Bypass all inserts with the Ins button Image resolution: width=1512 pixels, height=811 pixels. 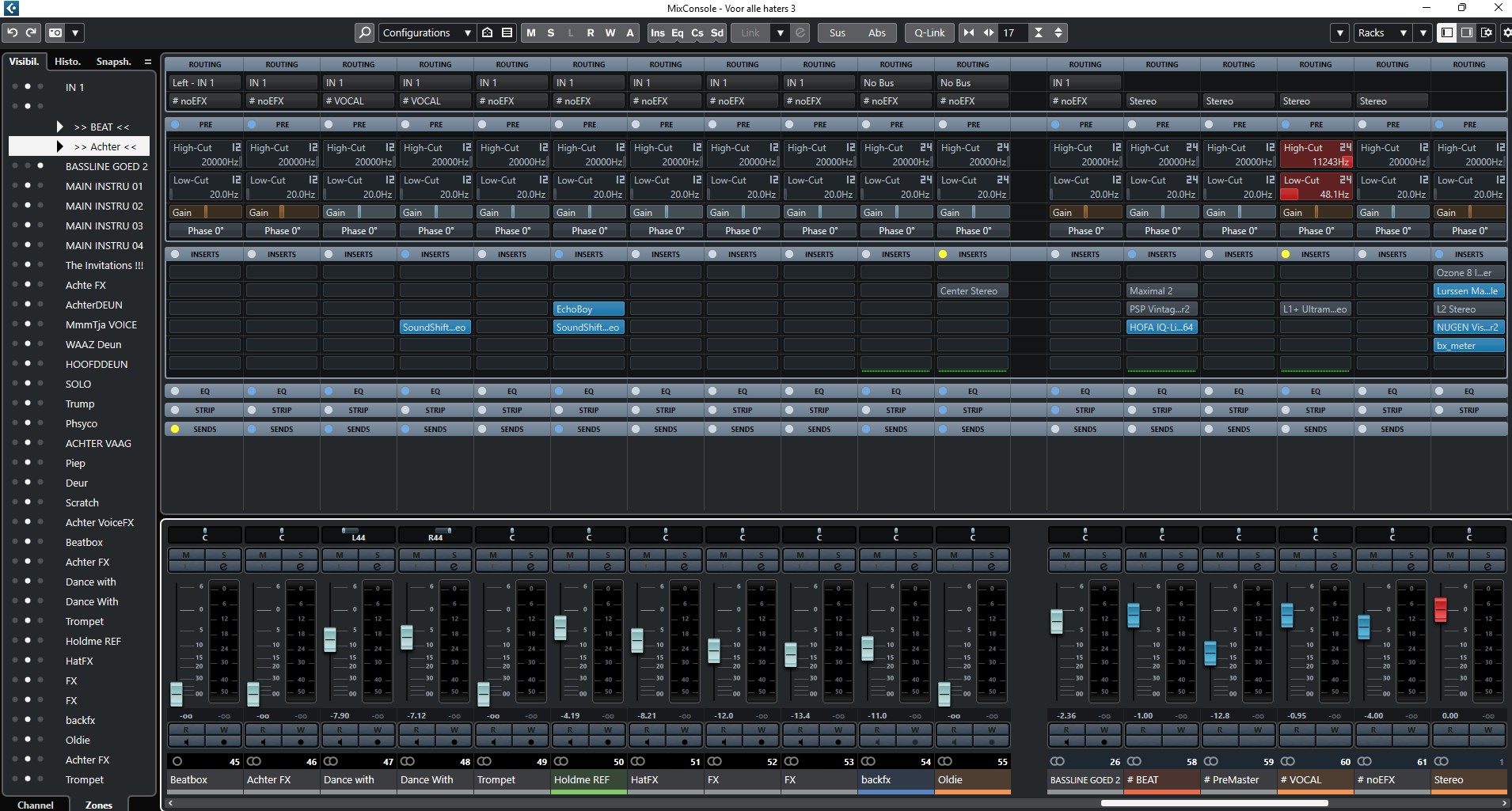pyautogui.click(x=658, y=32)
